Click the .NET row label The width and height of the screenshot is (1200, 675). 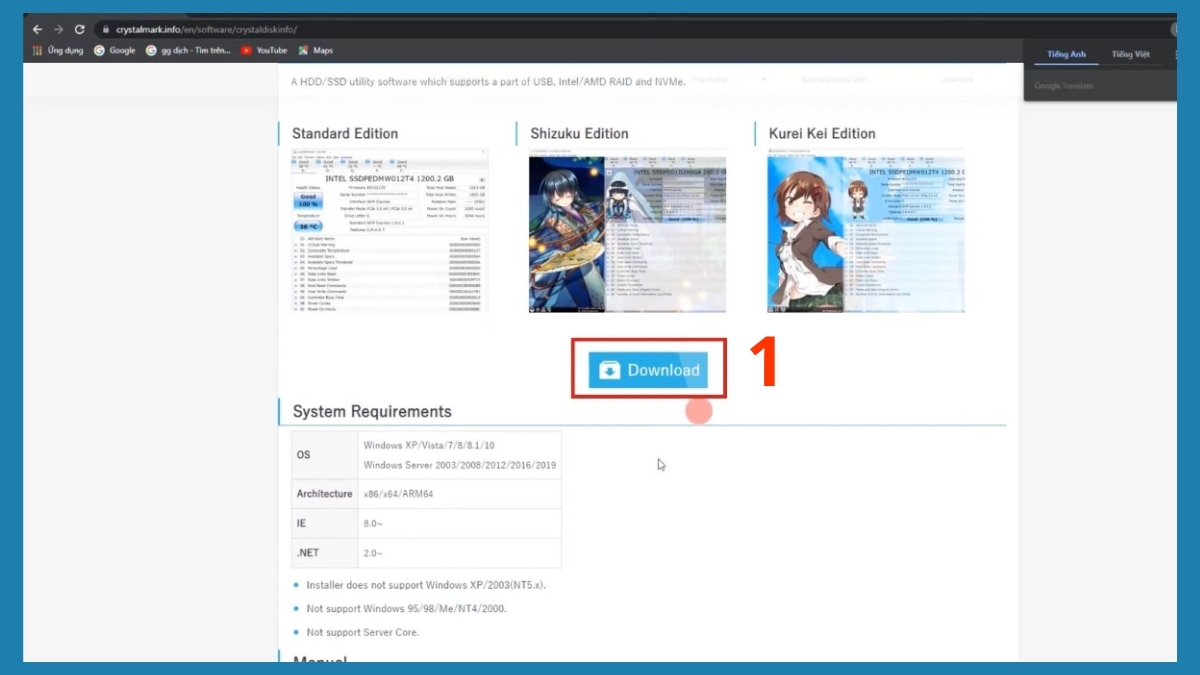coord(308,552)
